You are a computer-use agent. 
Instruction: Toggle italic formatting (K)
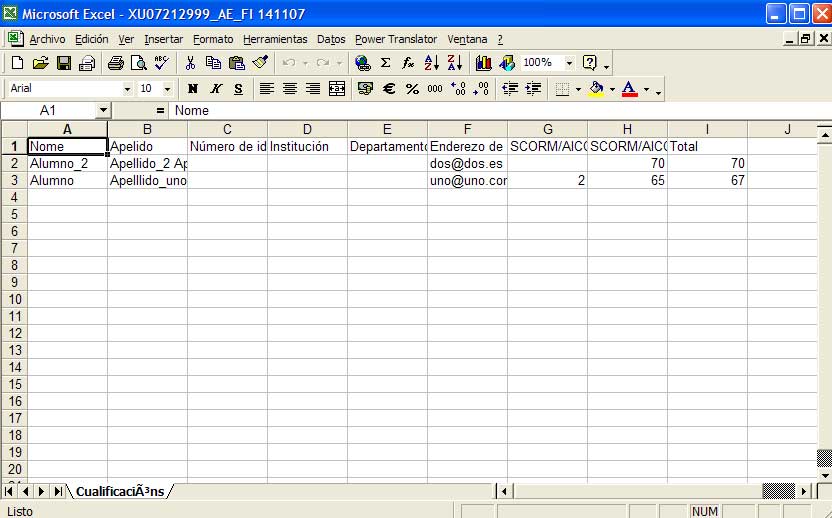(215, 89)
